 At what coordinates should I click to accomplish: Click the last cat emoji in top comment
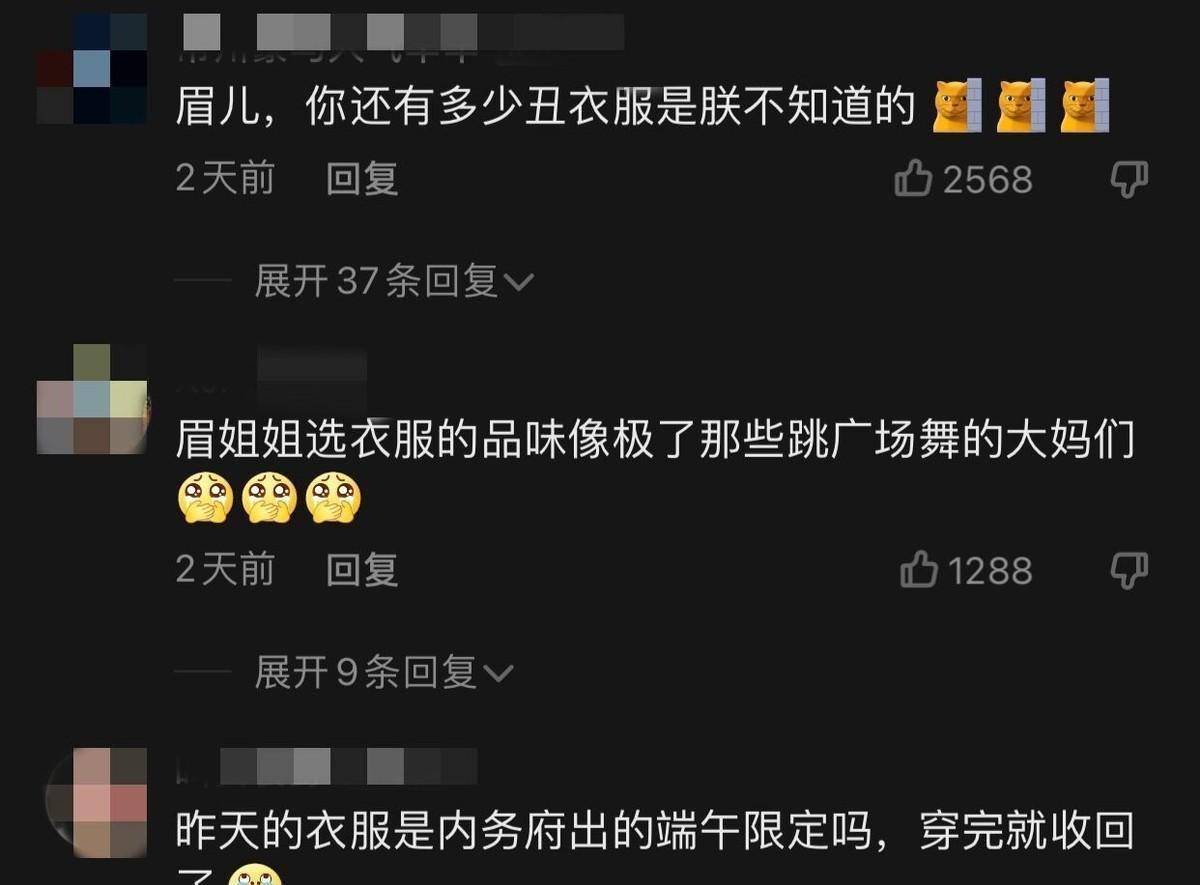point(1084,106)
